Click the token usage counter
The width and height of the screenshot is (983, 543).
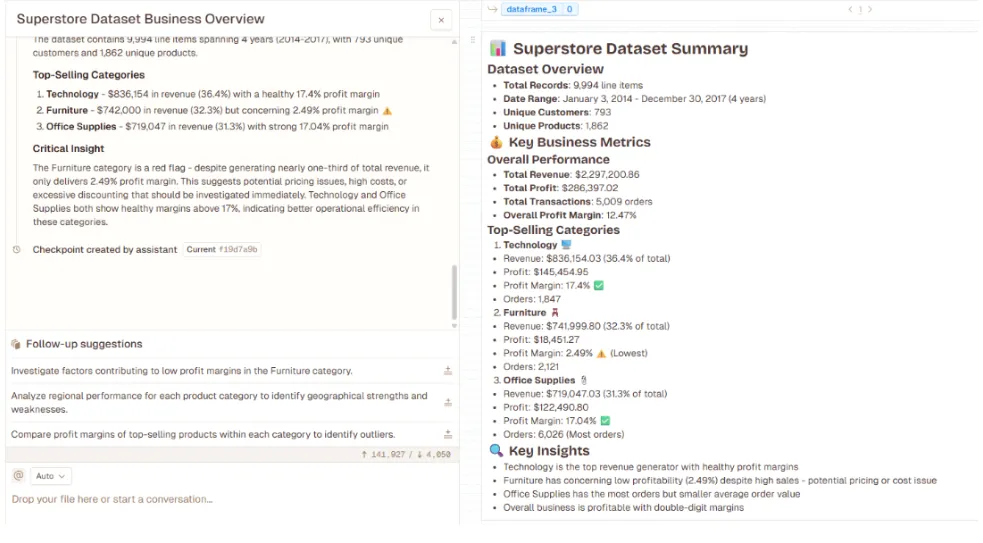coord(406,455)
